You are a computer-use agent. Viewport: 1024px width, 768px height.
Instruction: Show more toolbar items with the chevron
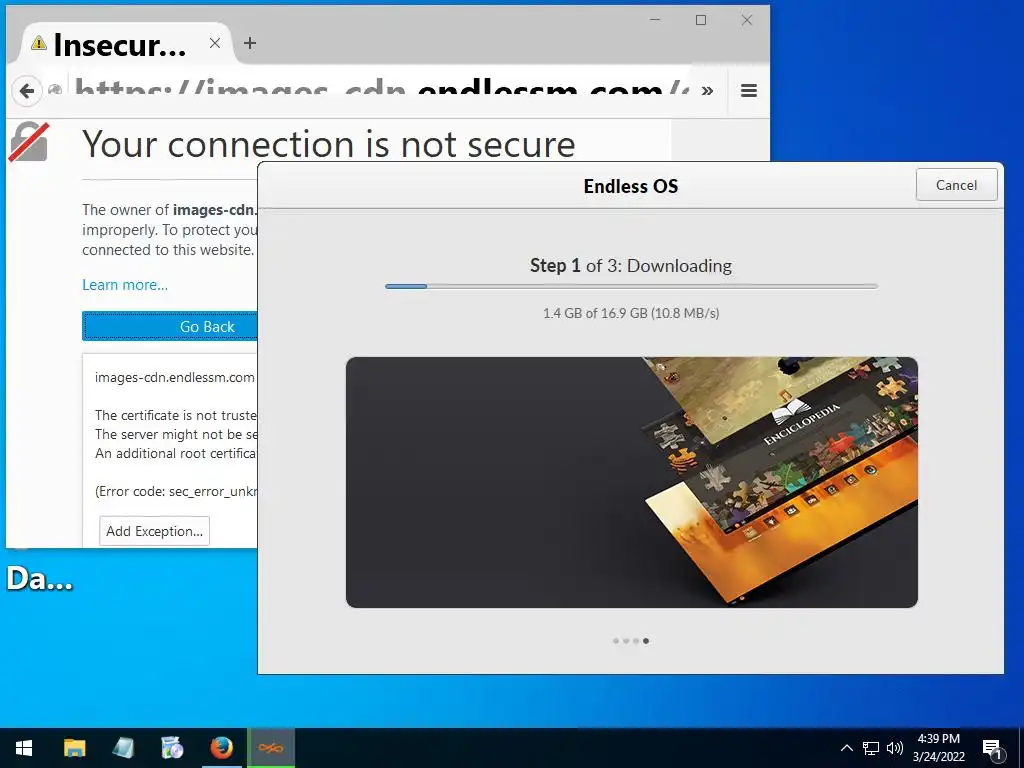(707, 91)
